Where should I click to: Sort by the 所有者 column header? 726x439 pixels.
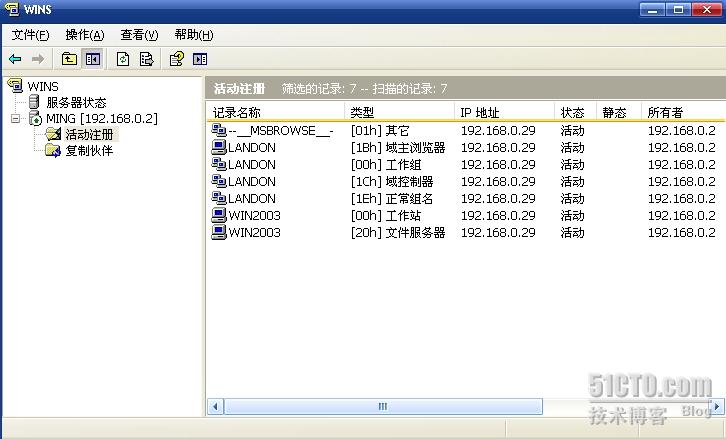[x=683, y=112]
